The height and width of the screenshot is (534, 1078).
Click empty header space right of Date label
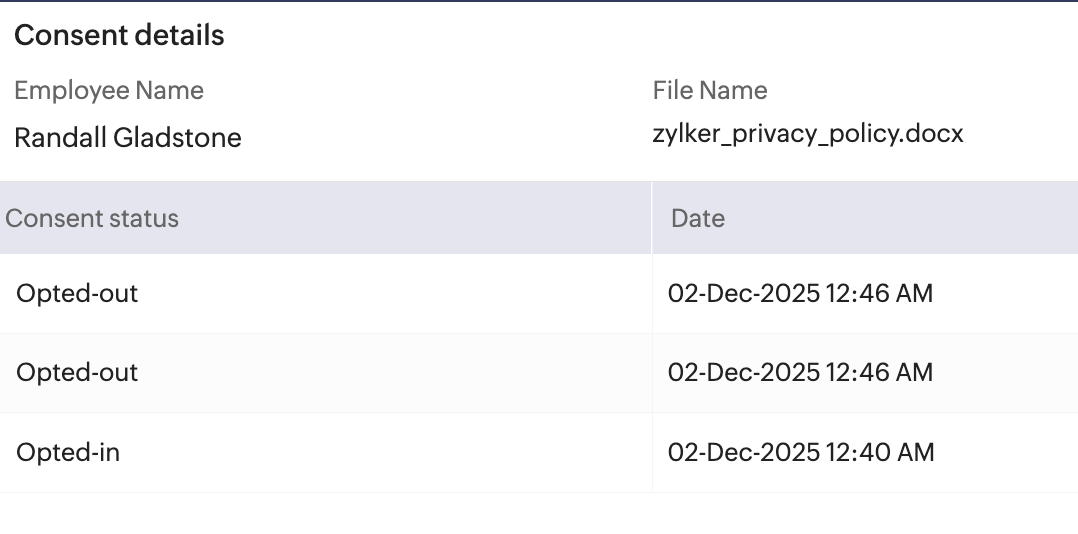tap(900, 218)
